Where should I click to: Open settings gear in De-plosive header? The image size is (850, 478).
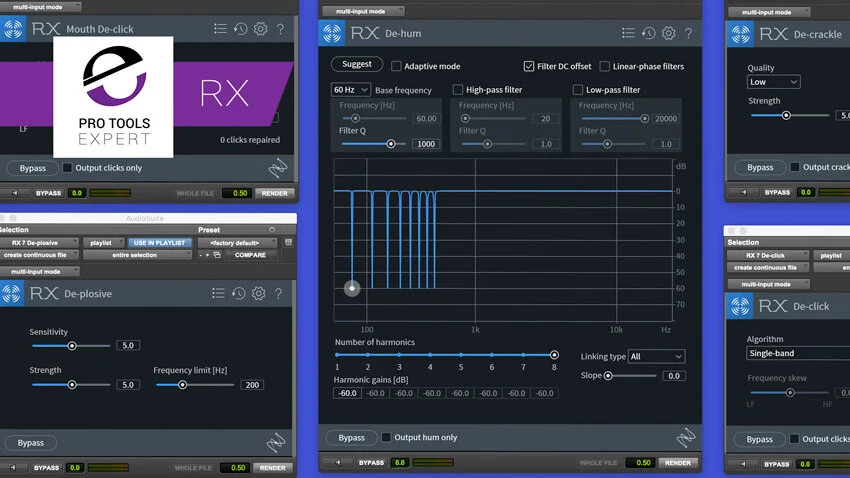259,293
